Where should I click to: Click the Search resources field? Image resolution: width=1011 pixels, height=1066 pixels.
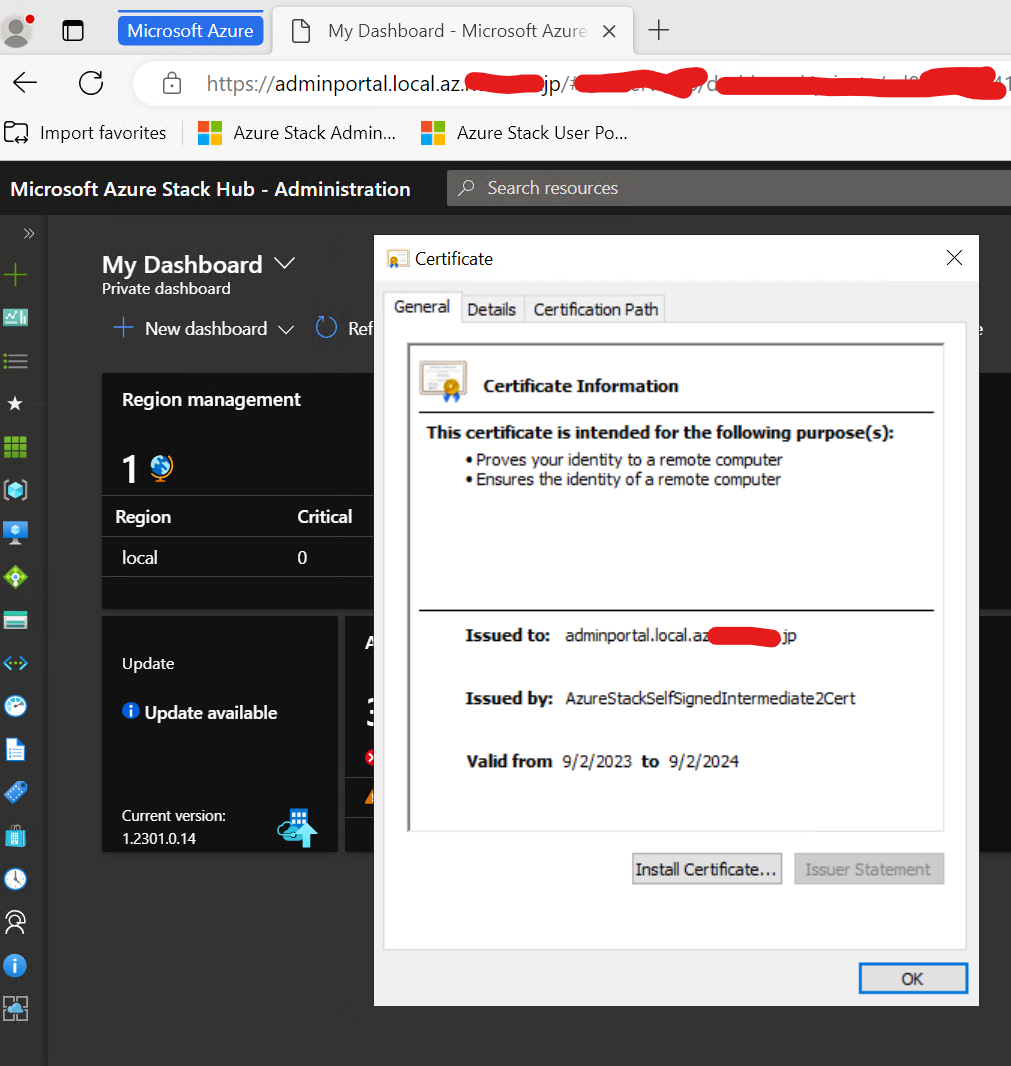tap(728, 188)
